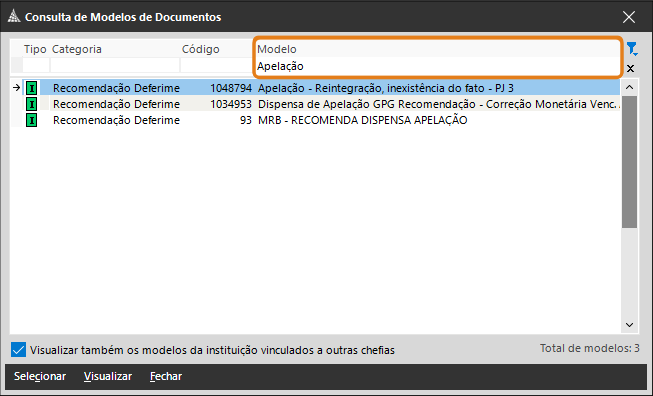Open the blue filter funnel icon
Image resolution: width=653 pixels, height=396 pixels.
pyautogui.click(x=632, y=49)
